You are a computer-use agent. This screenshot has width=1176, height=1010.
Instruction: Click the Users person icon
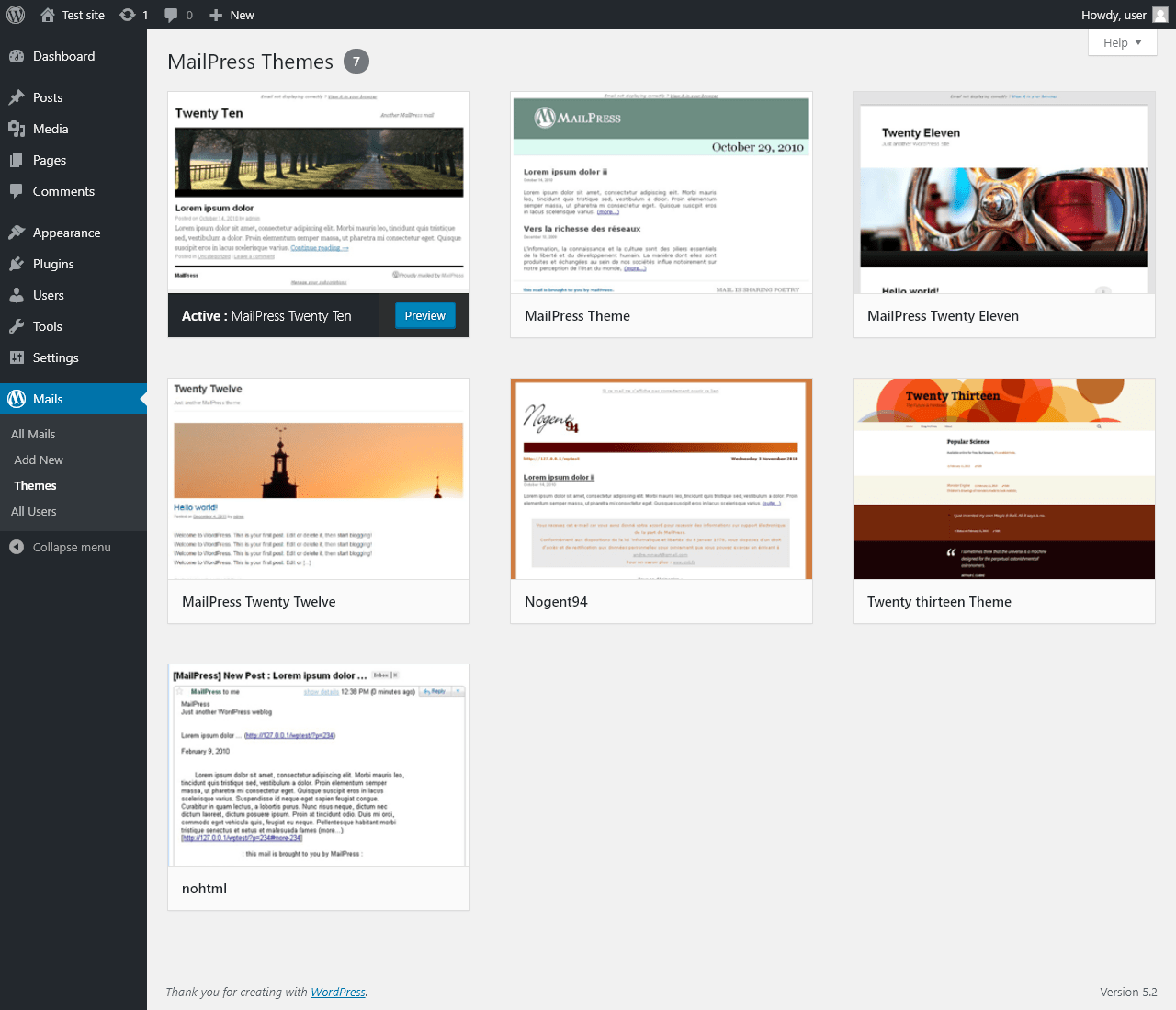pyautogui.click(x=17, y=295)
